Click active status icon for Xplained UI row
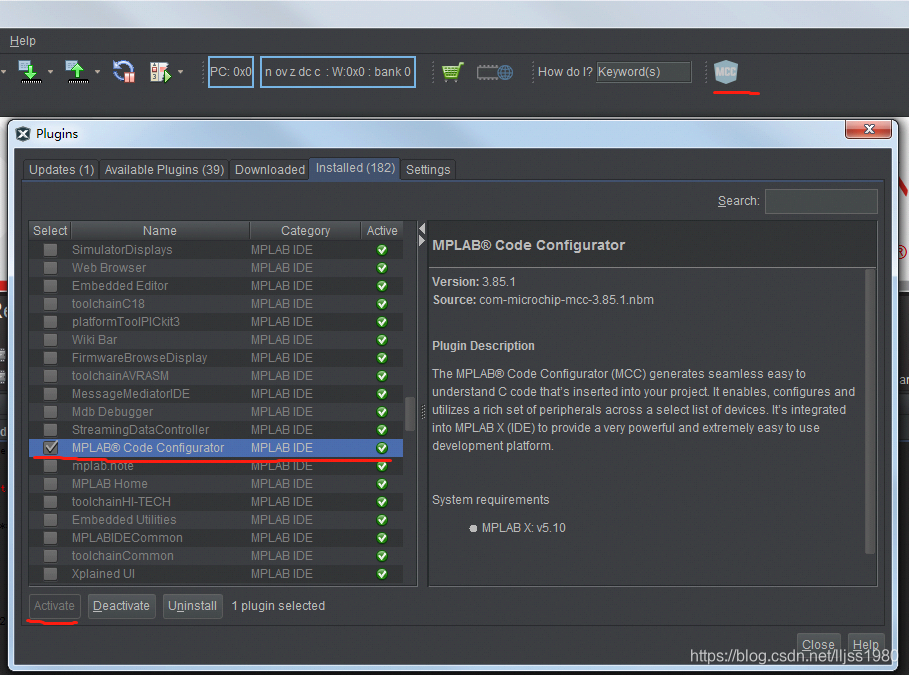Screen dimensions: 909x675 click(382, 574)
